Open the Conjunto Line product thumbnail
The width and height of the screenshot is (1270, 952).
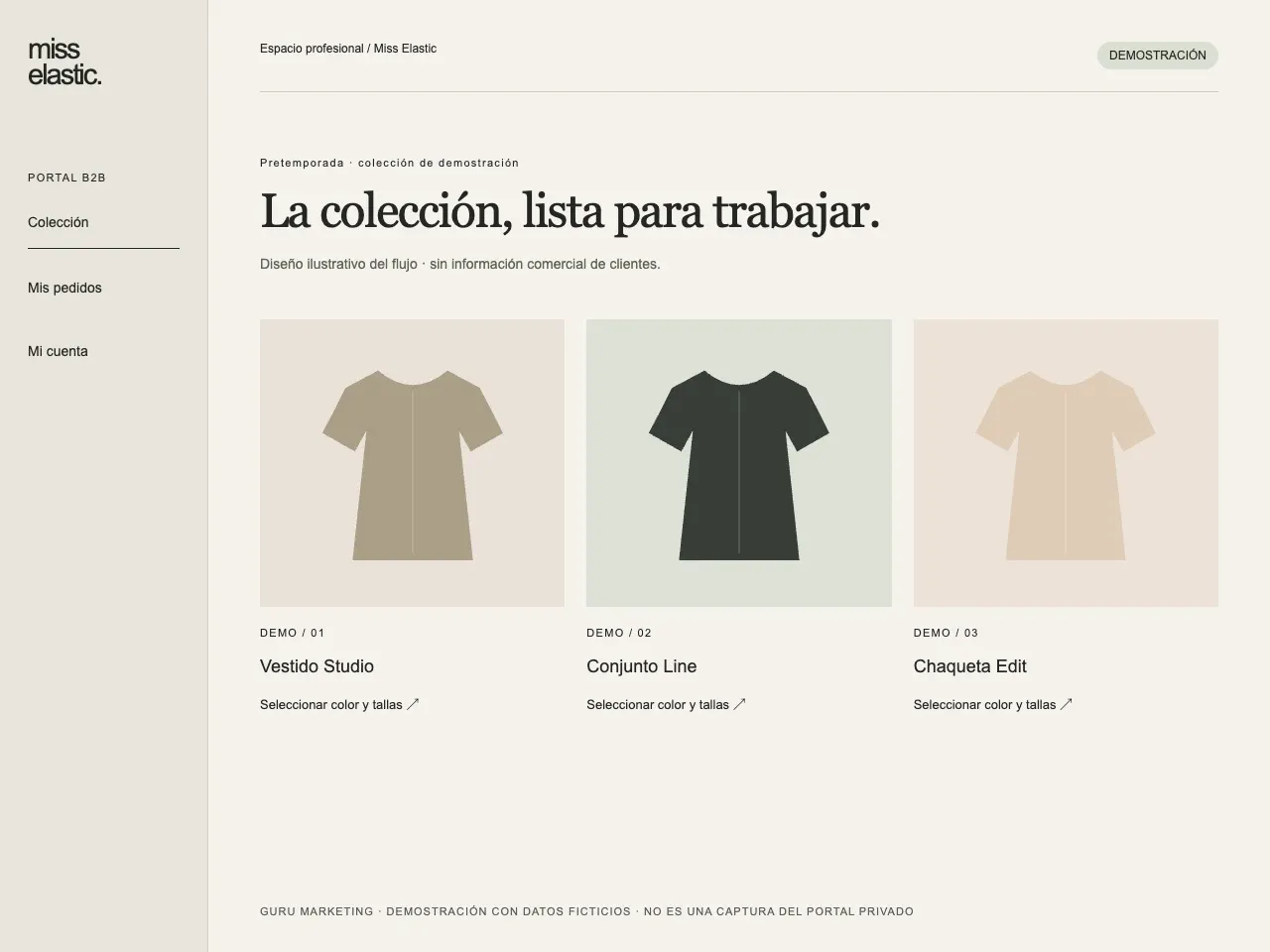click(738, 463)
